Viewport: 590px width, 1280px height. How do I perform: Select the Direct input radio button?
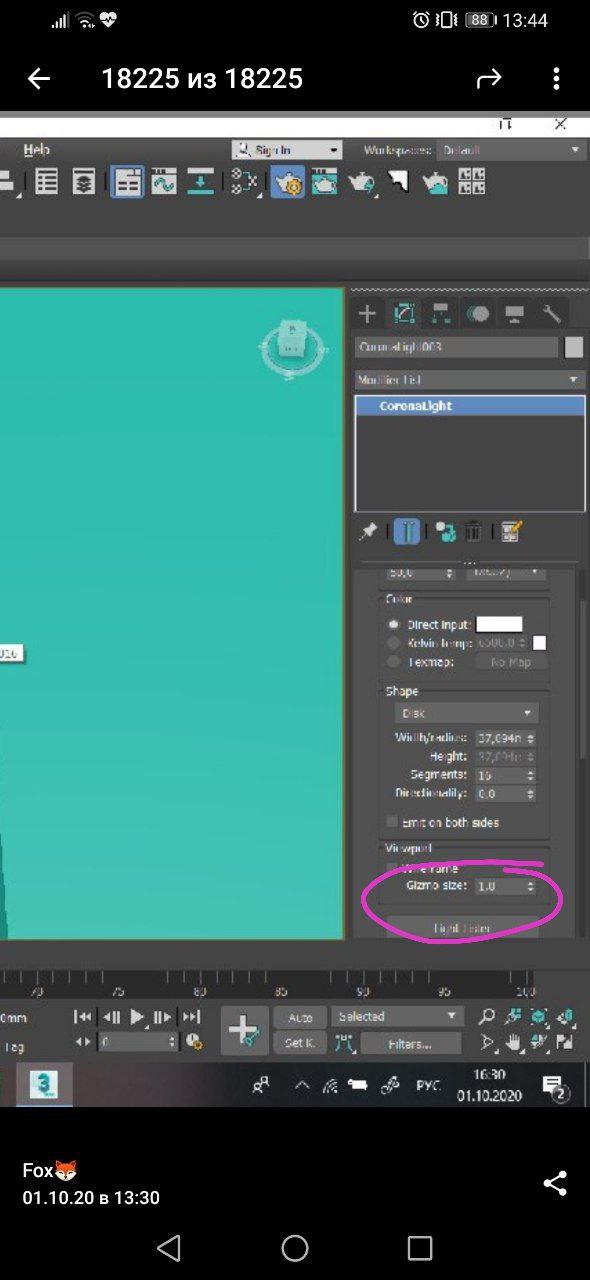click(x=394, y=624)
